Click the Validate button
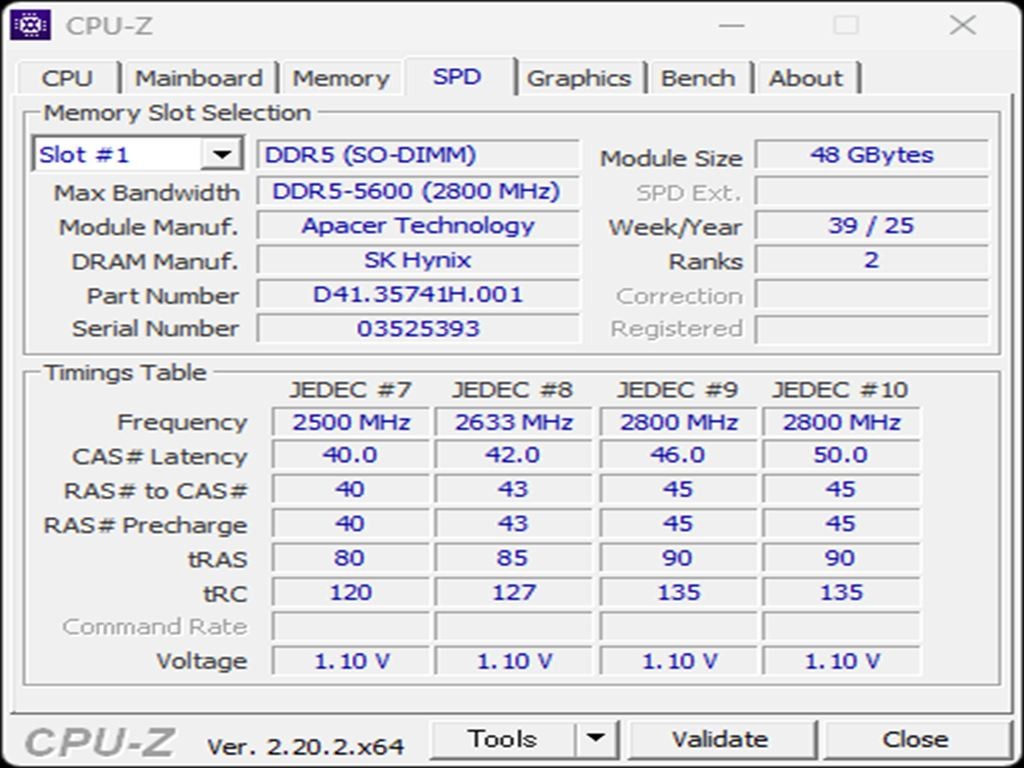 click(x=720, y=739)
